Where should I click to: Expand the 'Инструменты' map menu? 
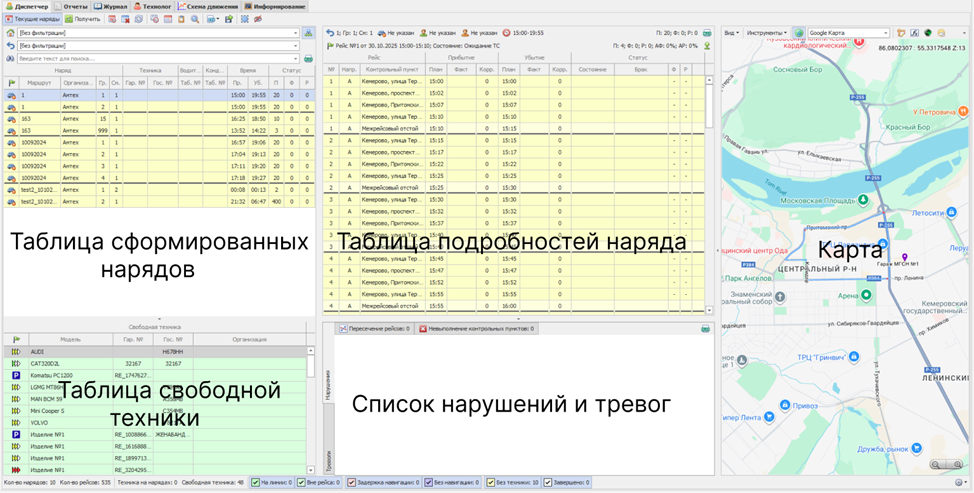[767, 33]
